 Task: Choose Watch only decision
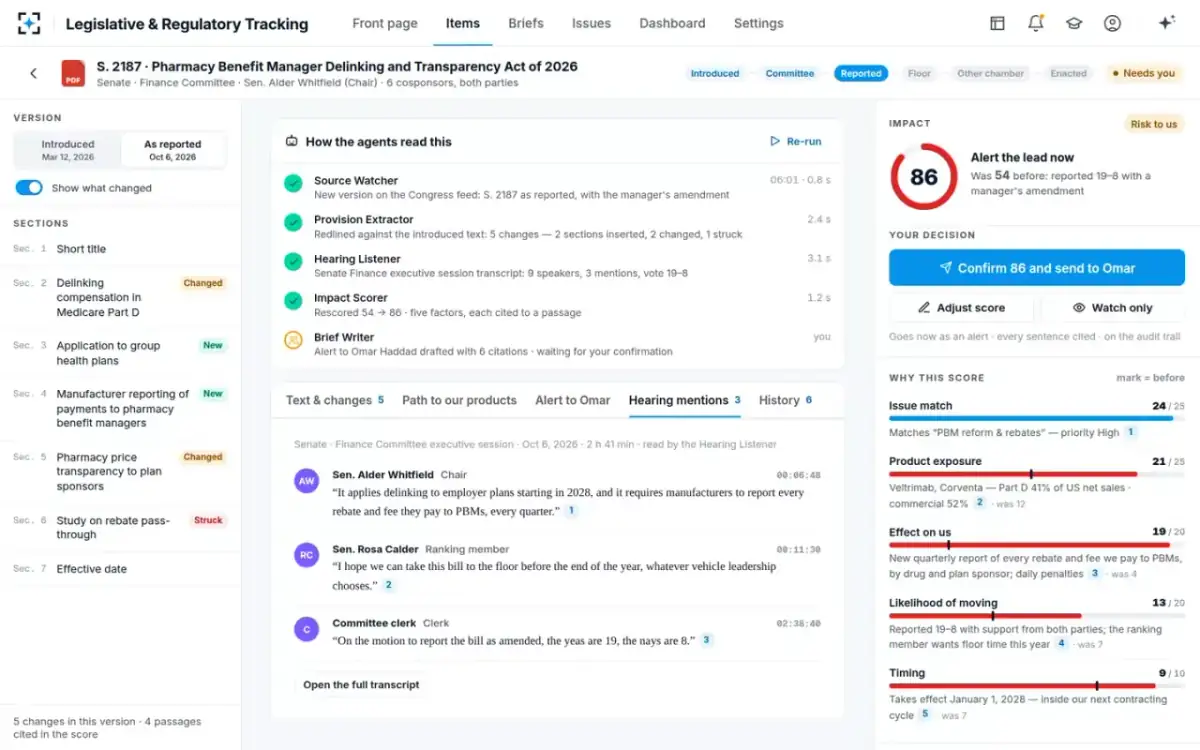coord(1112,308)
